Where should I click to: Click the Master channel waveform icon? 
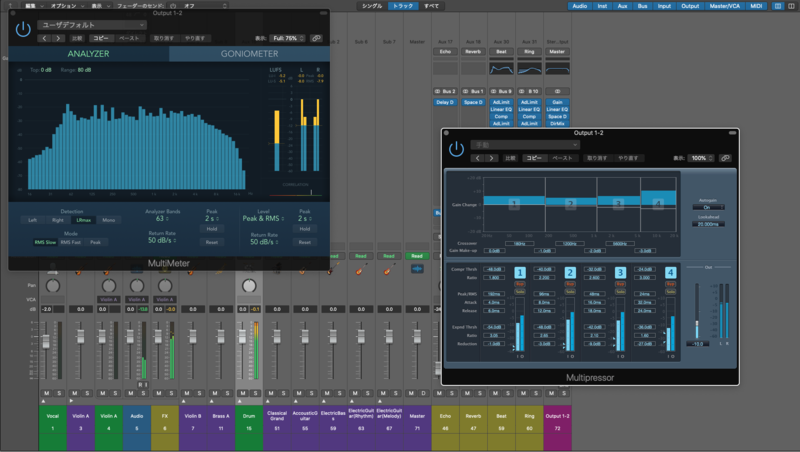pyautogui.click(x=417, y=269)
